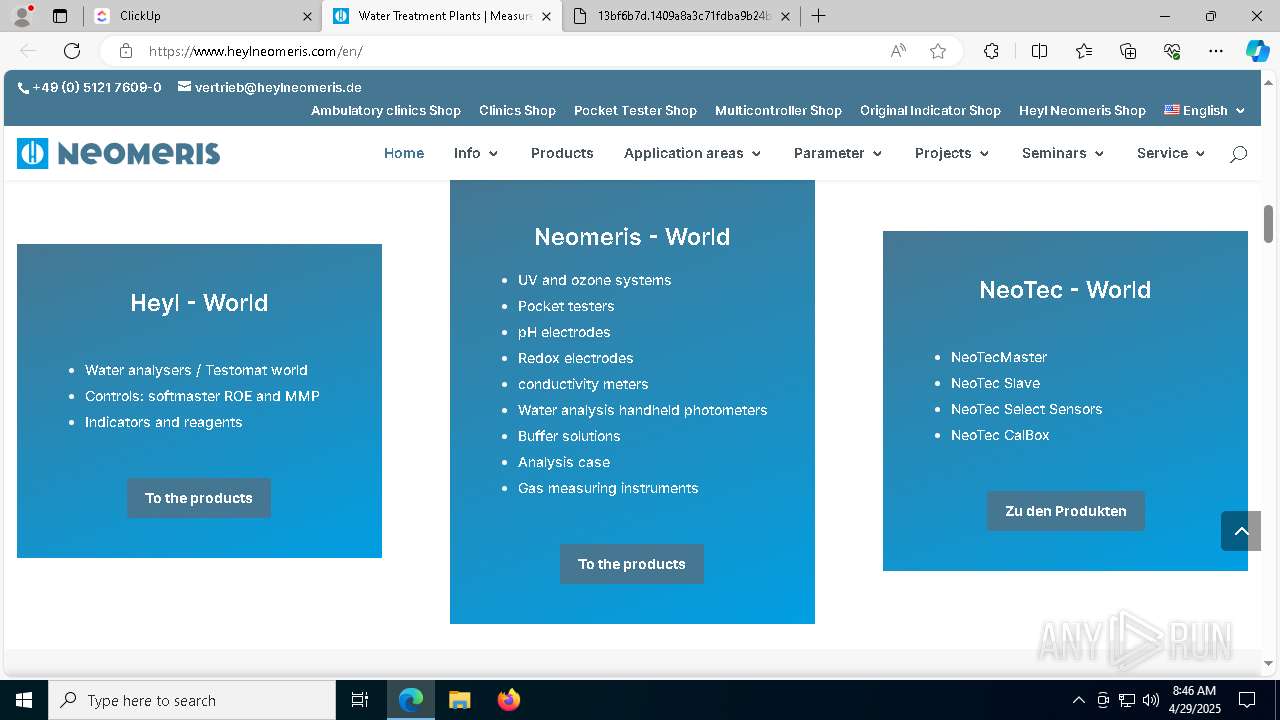
Task: Show hidden system tray icons
Action: (x=1078, y=700)
